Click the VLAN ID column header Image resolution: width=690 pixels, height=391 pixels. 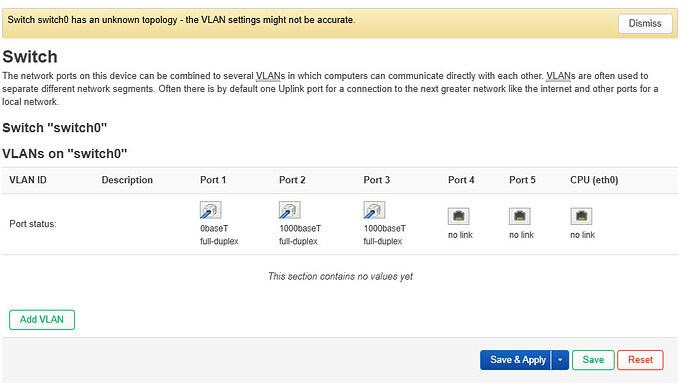coord(28,180)
